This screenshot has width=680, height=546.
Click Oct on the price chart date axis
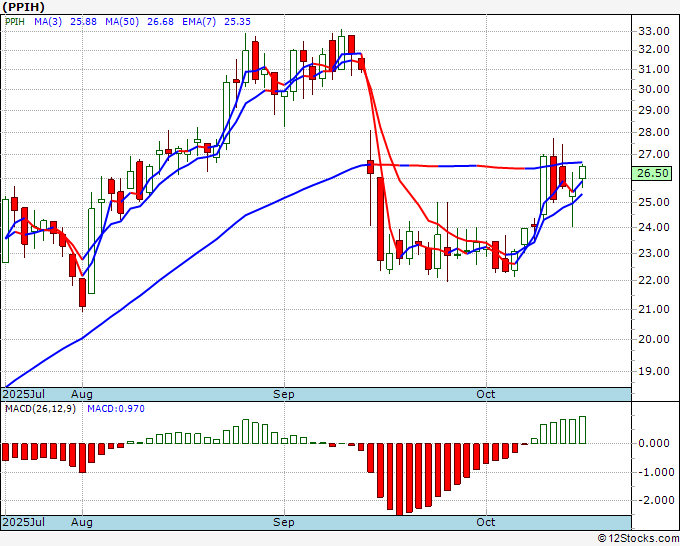pyautogui.click(x=486, y=394)
